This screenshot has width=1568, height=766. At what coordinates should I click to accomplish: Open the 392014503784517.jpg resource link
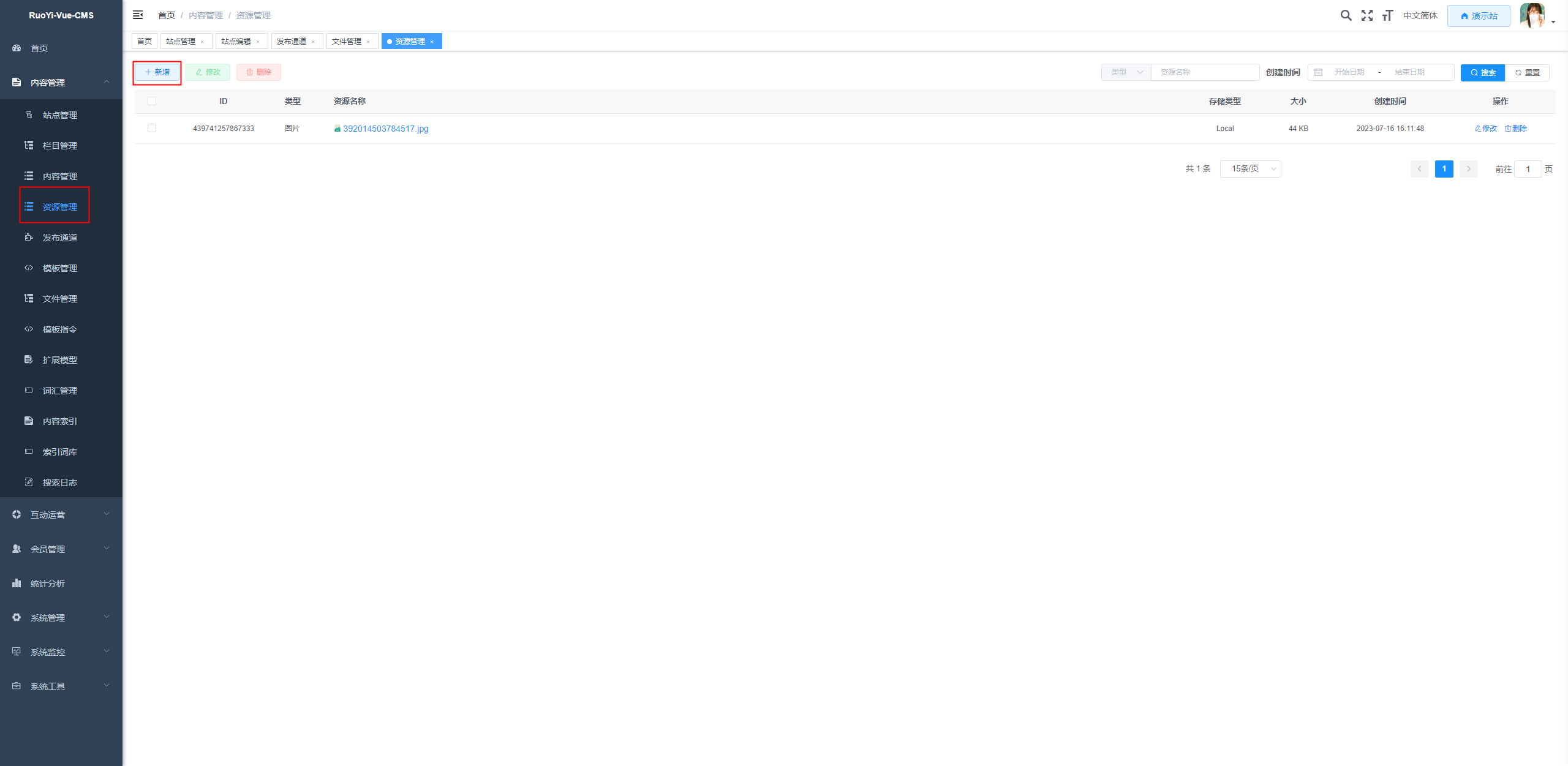click(385, 129)
